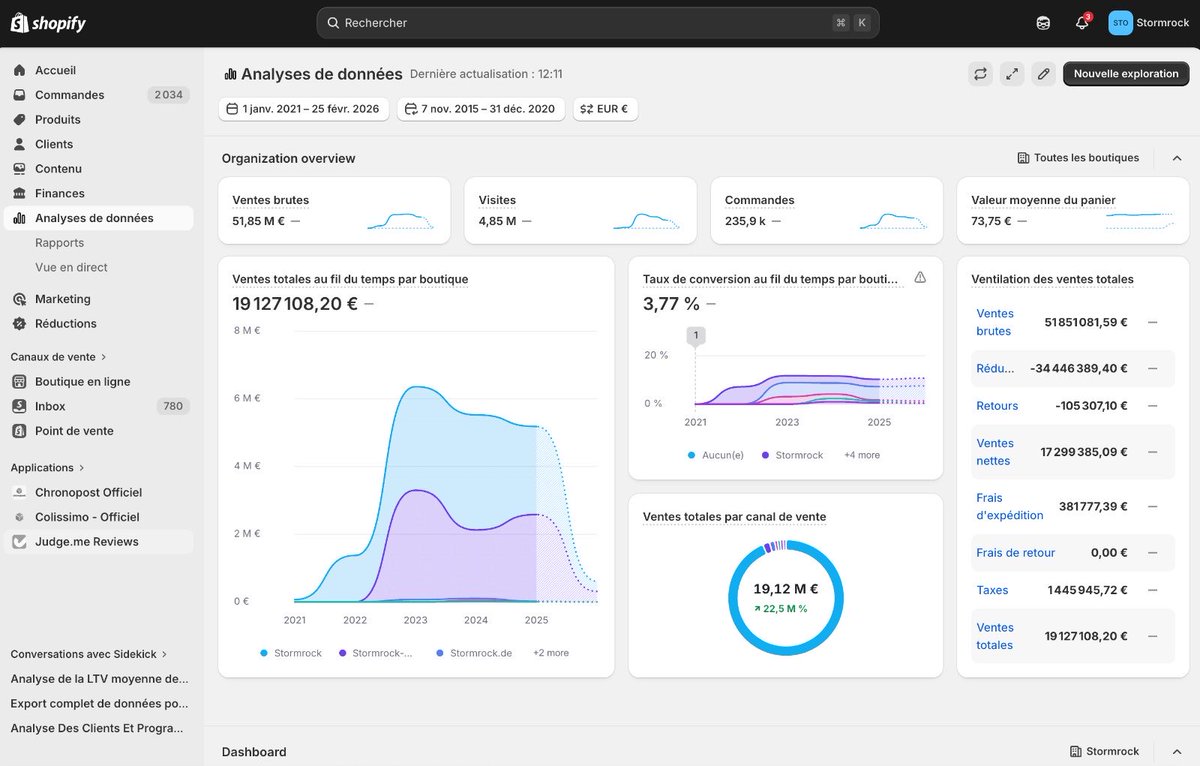Open Frais d'expédition breakdown link
Viewport: 1200px width, 766px height.
[x=1010, y=506]
